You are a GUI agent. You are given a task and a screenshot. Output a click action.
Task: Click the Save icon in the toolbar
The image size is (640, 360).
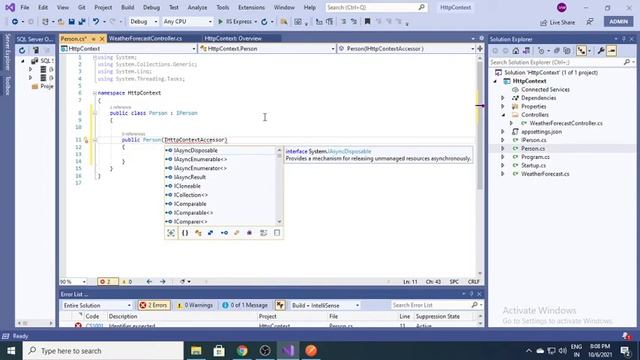(71, 22)
